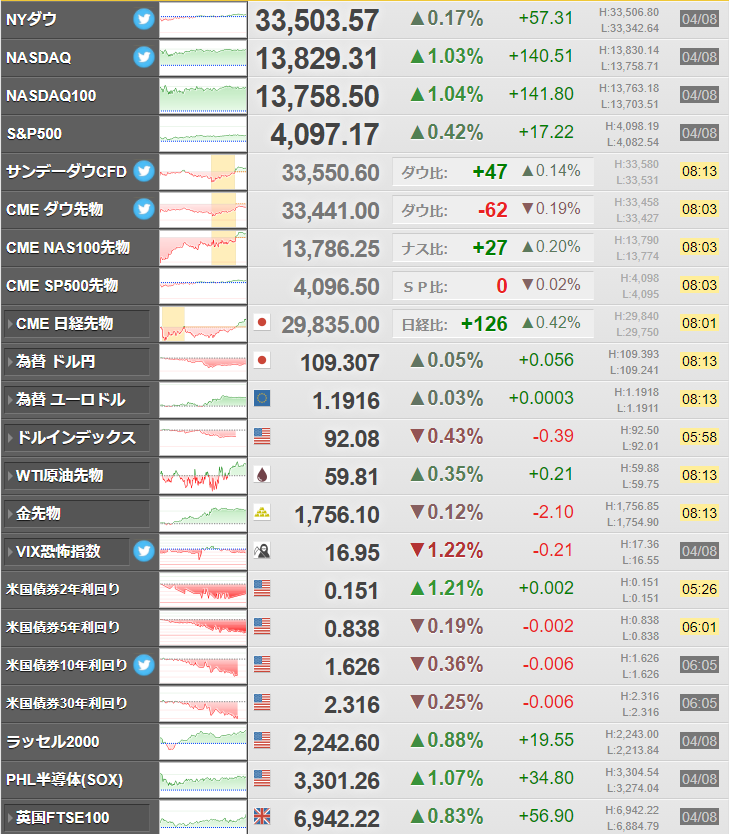Open the NYダウ mini chart
The height and width of the screenshot is (834, 729).
(x=203, y=20)
